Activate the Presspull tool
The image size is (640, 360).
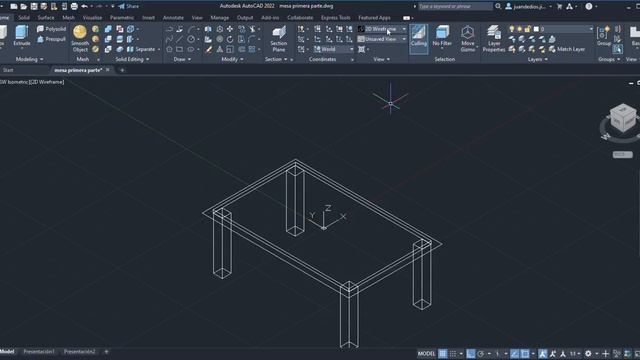point(51,39)
